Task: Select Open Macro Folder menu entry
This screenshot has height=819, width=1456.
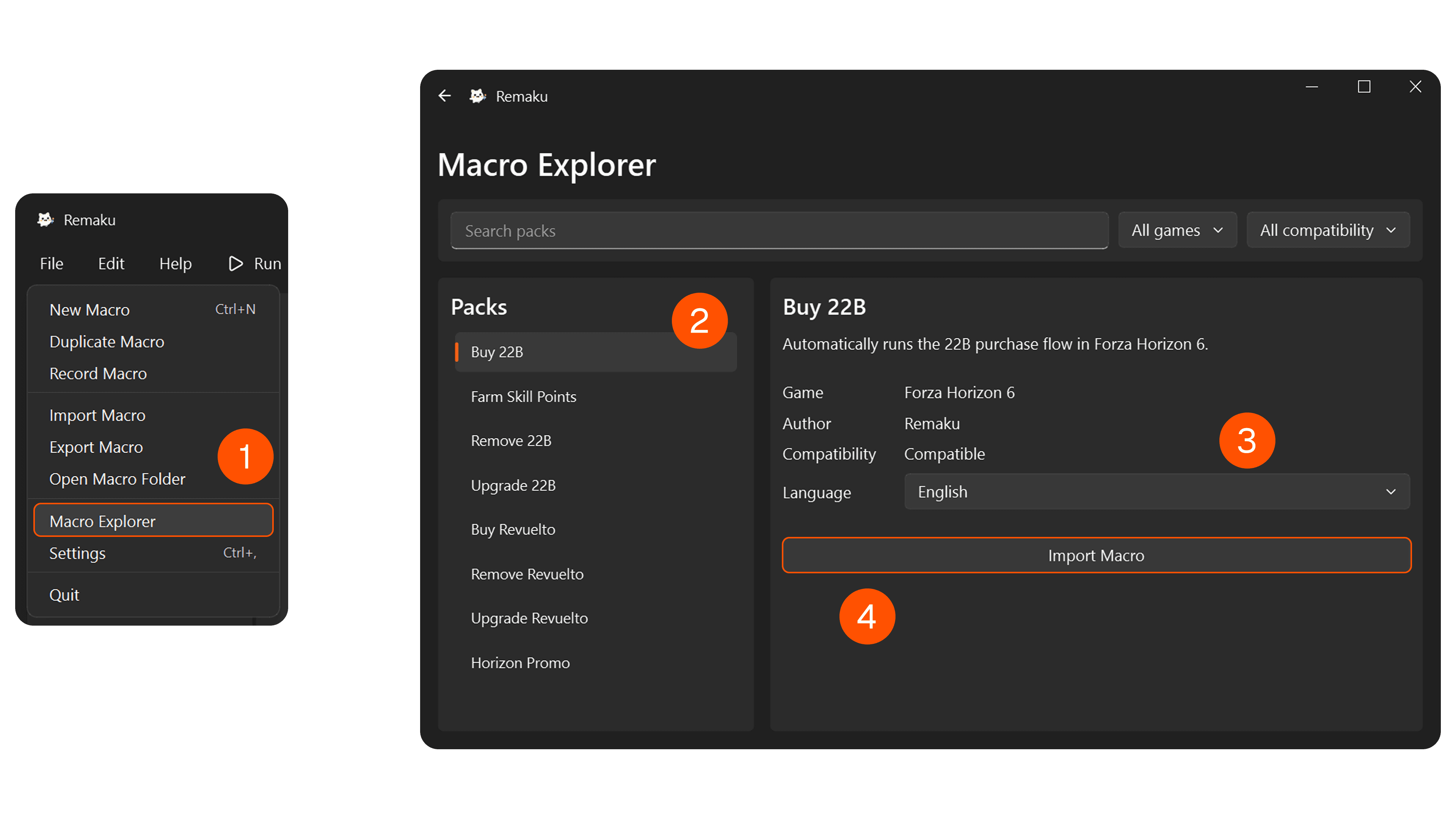Action: click(x=153, y=479)
